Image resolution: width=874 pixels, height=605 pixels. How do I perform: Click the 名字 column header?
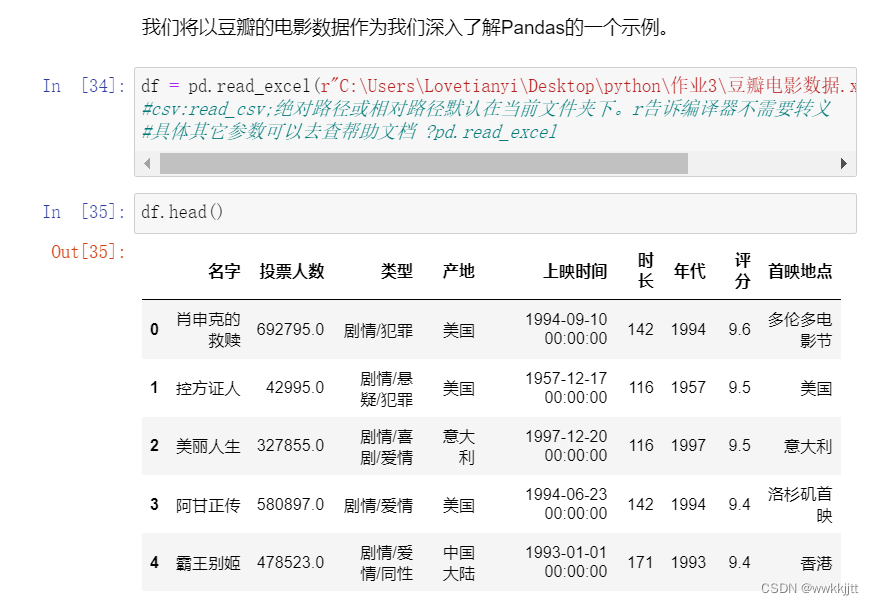[224, 271]
